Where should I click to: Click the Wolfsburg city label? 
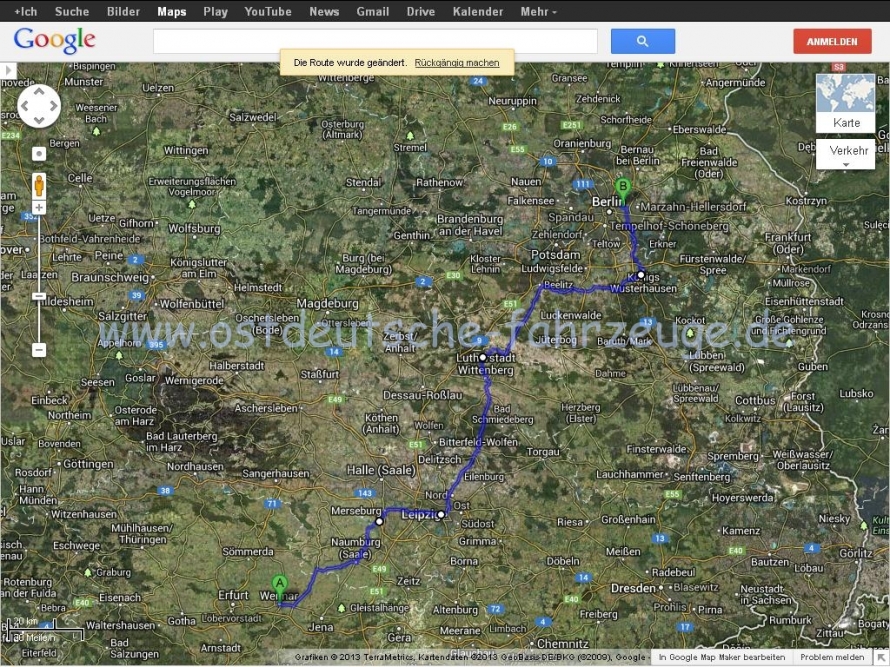(x=194, y=229)
